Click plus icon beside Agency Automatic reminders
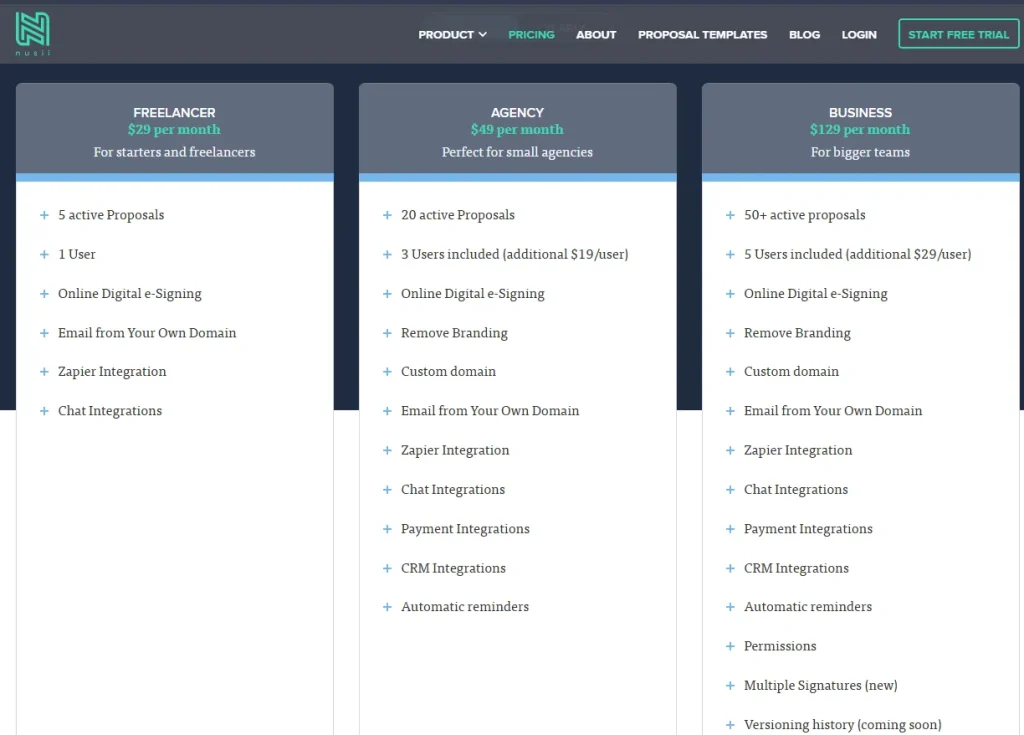The image size is (1024, 735). pos(387,607)
